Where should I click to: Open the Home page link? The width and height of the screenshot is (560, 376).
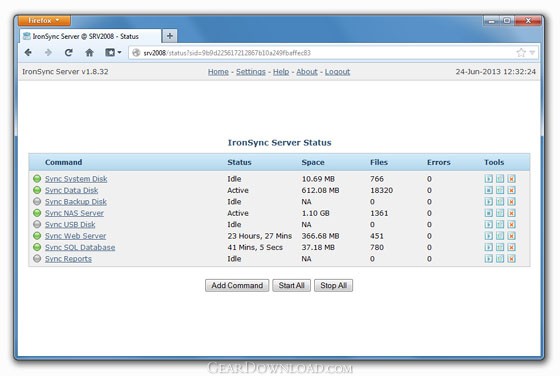click(218, 72)
